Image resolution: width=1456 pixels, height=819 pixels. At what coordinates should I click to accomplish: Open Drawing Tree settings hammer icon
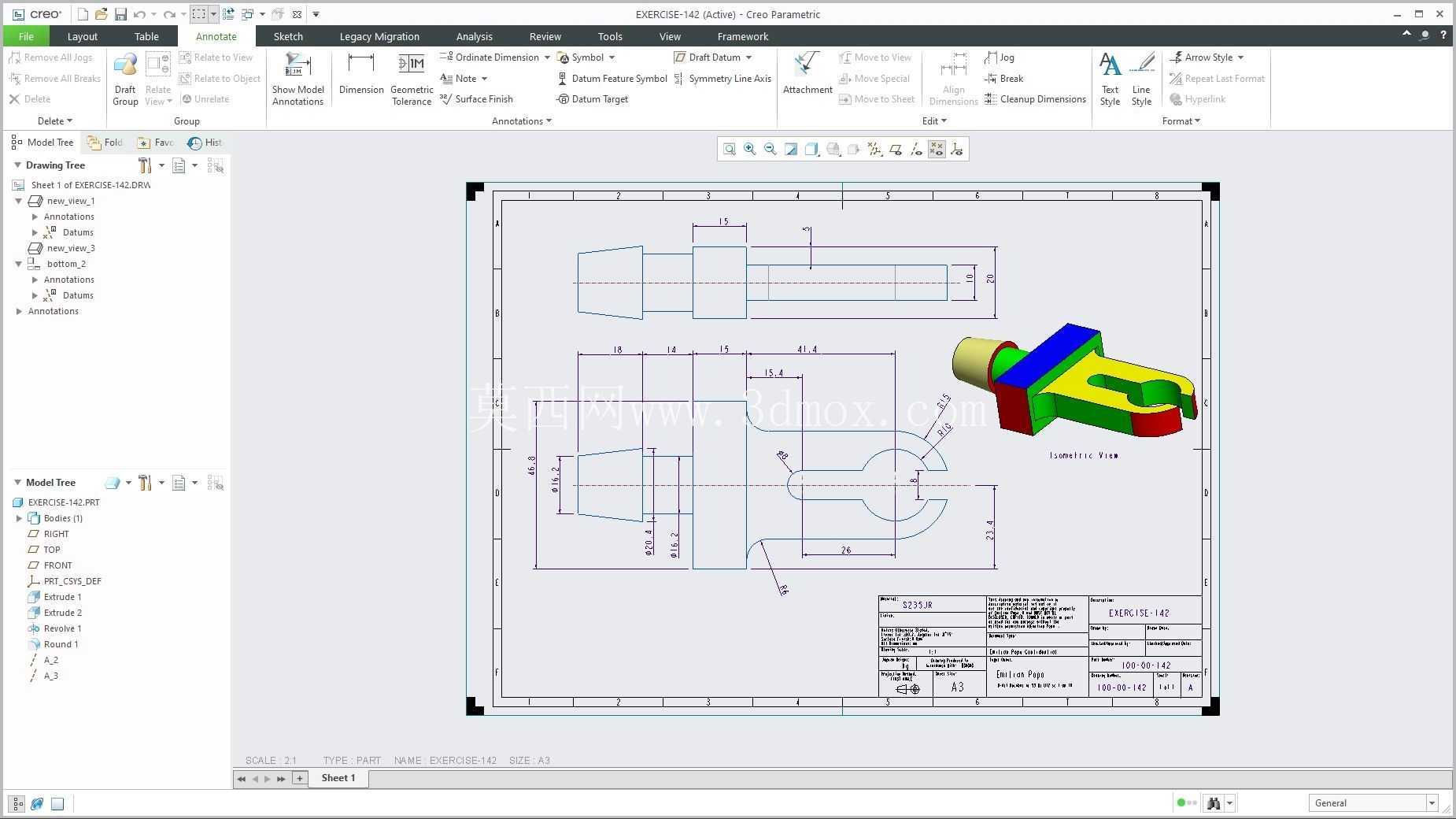145,165
